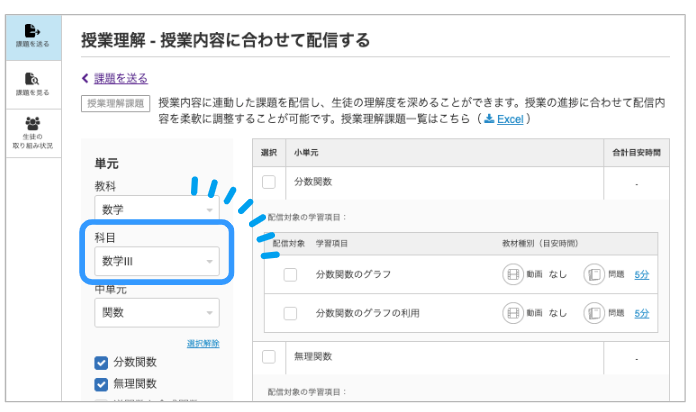Open 5分 link for 分数関数のグラフ
696x412 pixels.
[641, 275]
